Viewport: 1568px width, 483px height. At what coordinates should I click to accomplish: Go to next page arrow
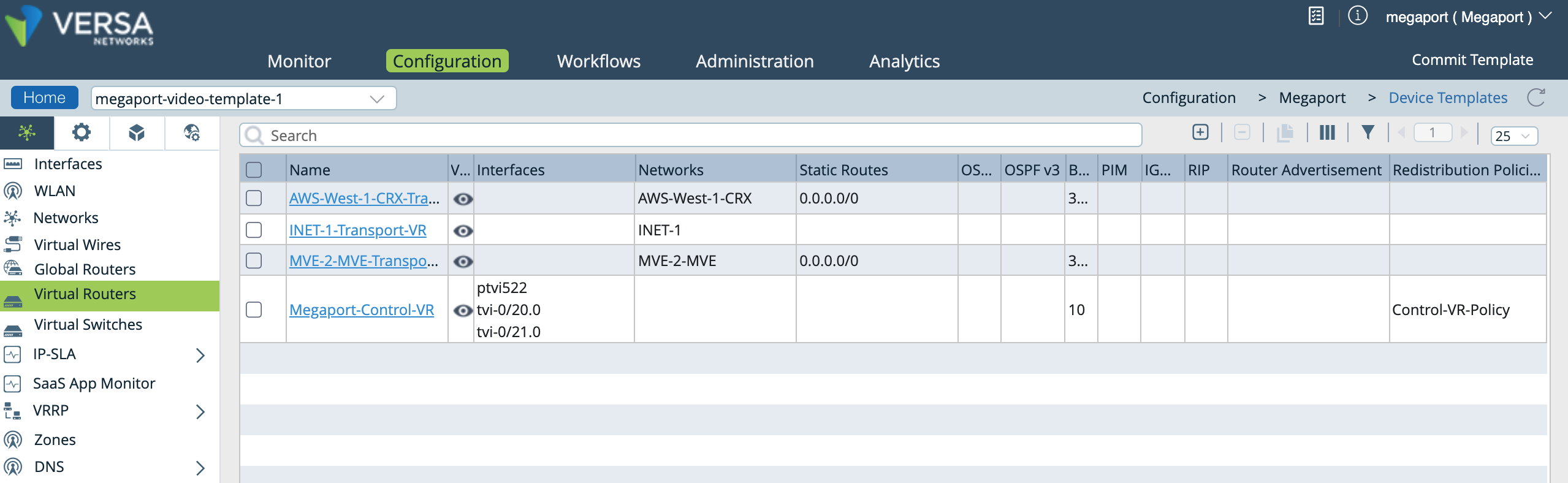(x=1464, y=132)
